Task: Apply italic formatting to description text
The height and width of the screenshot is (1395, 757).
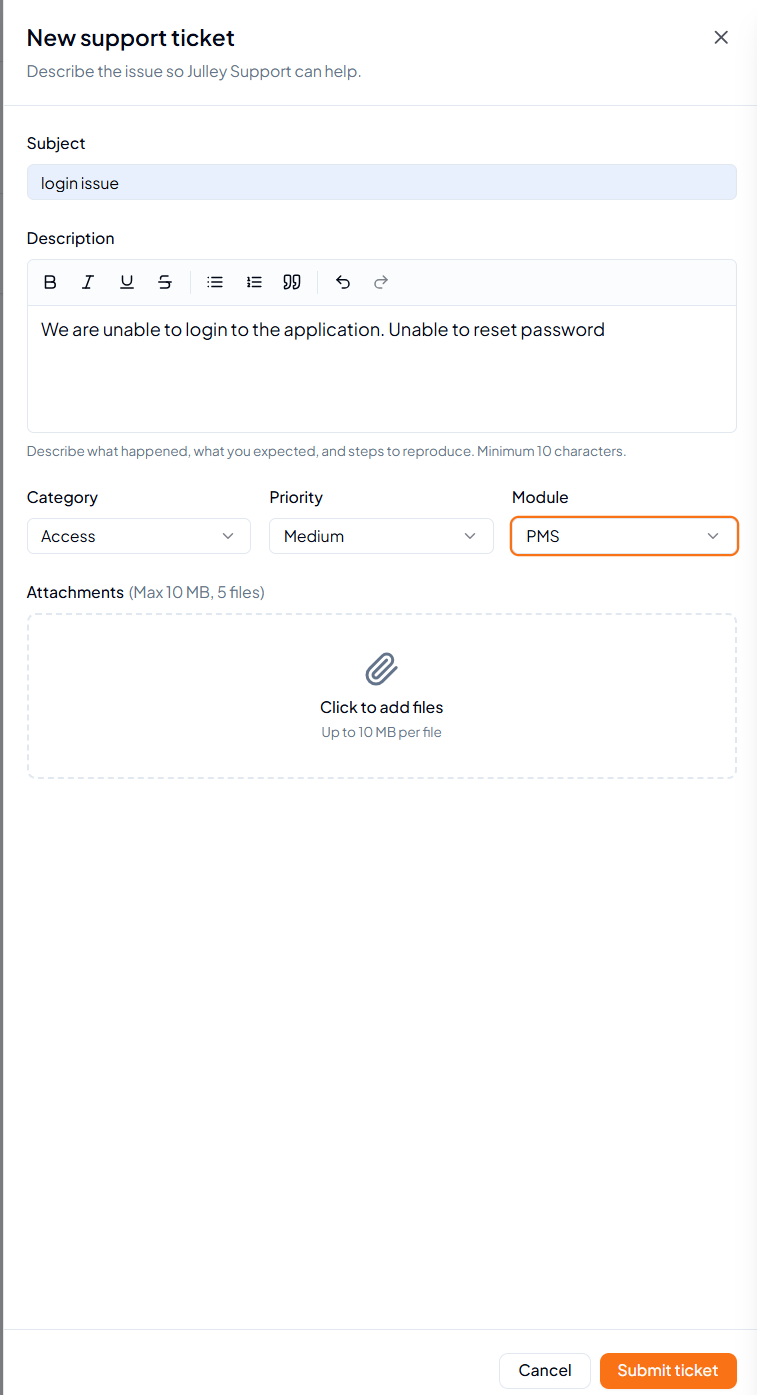Action: [88, 282]
